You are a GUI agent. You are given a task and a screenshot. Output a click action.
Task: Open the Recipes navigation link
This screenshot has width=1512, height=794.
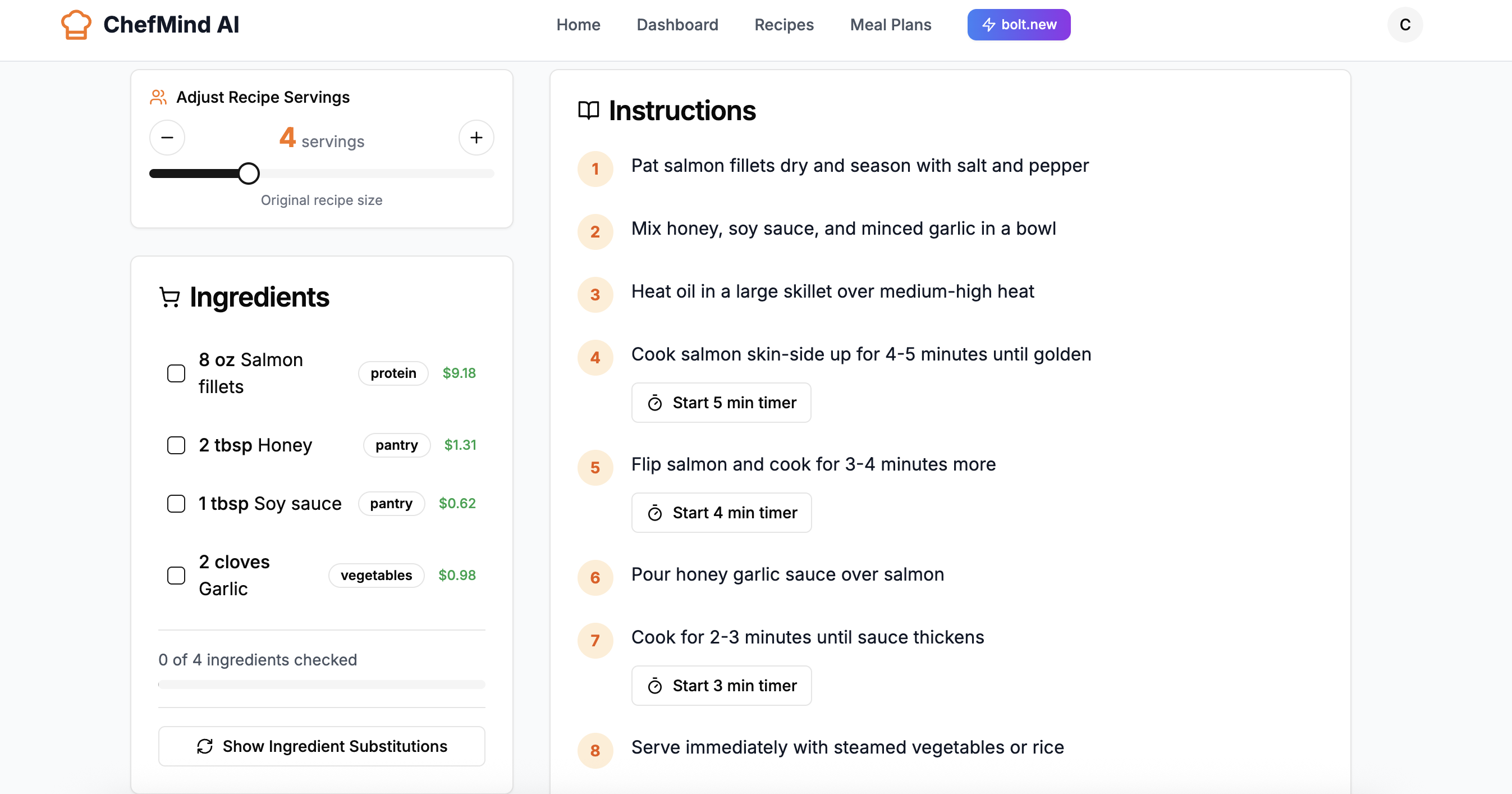click(784, 25)
